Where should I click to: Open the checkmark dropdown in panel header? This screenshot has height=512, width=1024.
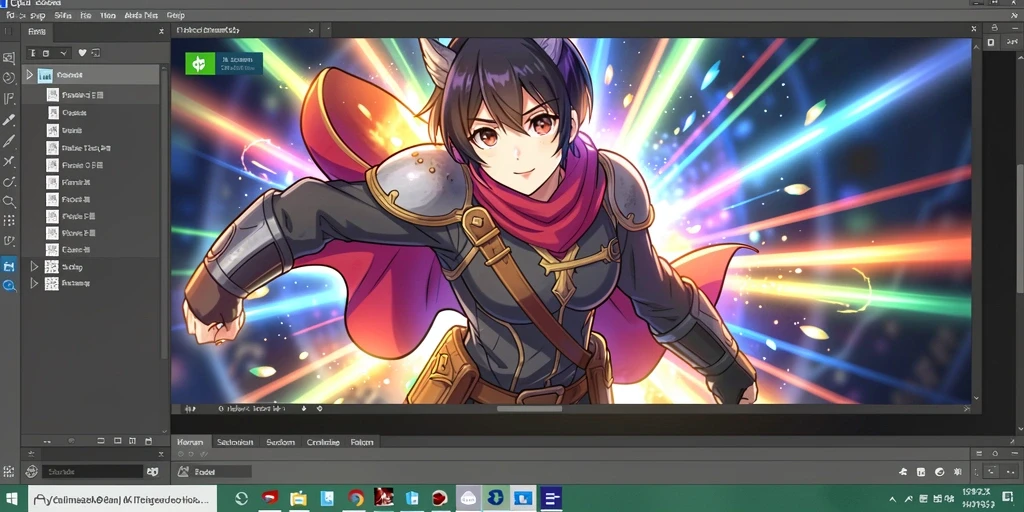[x=63, y=53]
